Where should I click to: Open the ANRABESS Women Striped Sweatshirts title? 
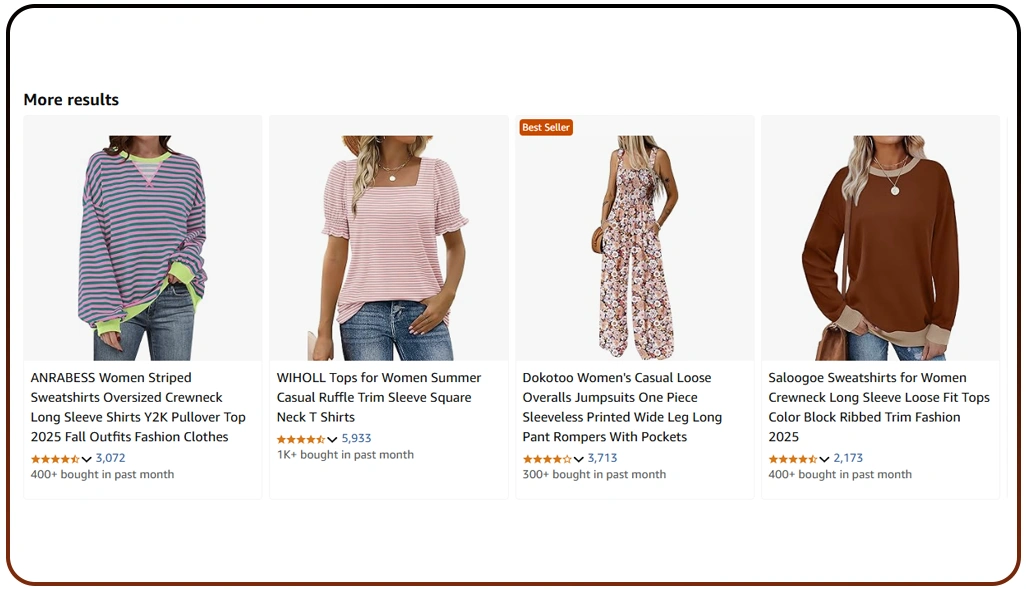pyautogui.click(x=130, y=407)
